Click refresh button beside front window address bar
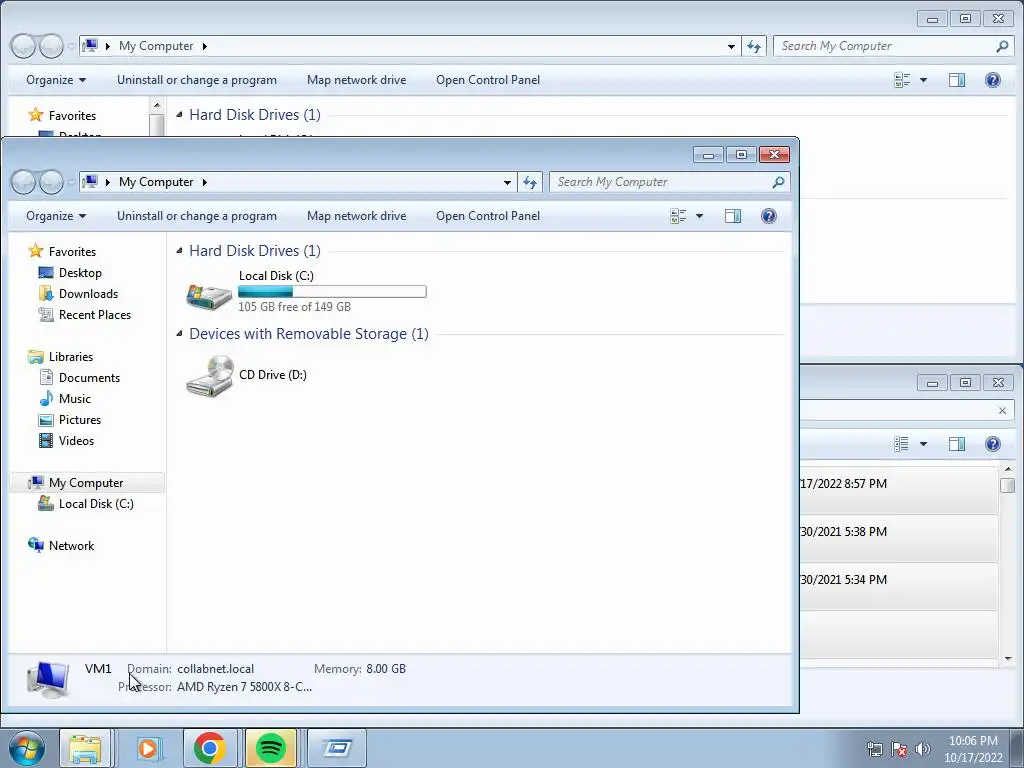The height and width of the screenshot is (768, 1024). [x=530, y=182]
